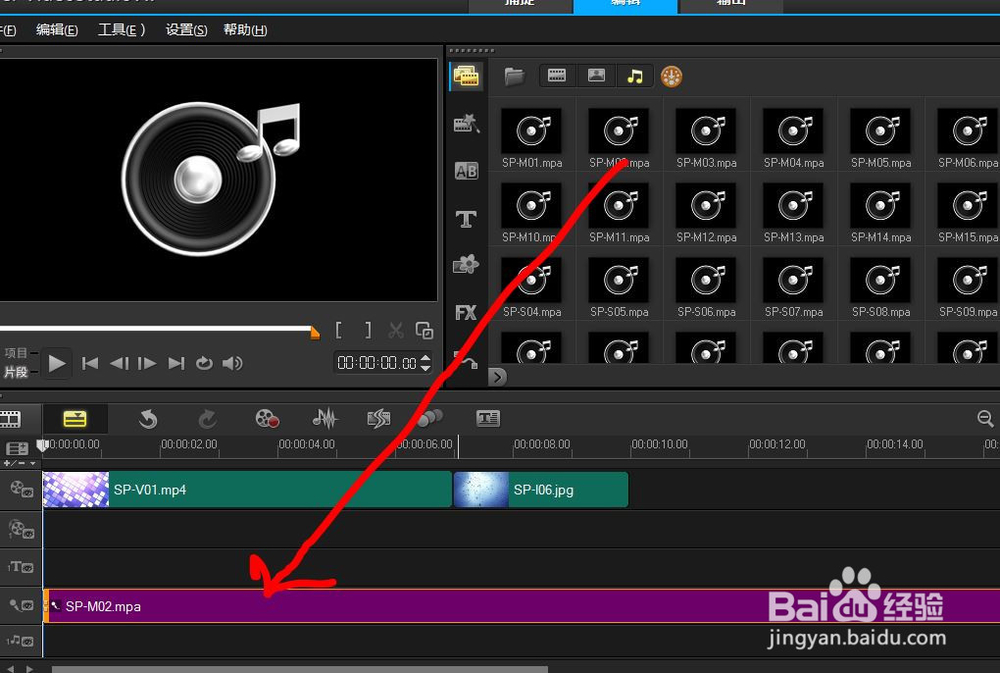
Task: Open the motion tracking tool
Action: click(429, 418)
